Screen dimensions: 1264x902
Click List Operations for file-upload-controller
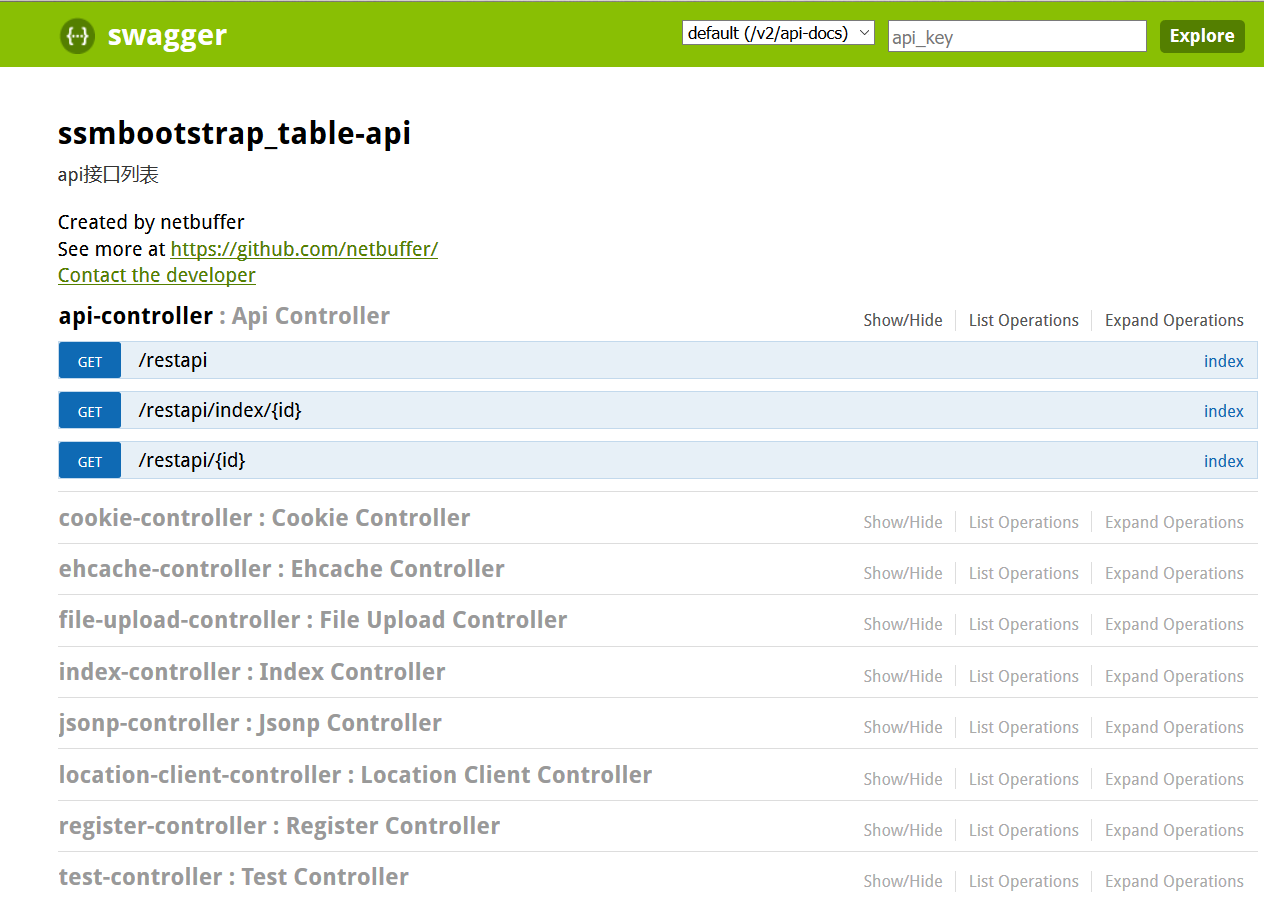[x=1024, y=625]
